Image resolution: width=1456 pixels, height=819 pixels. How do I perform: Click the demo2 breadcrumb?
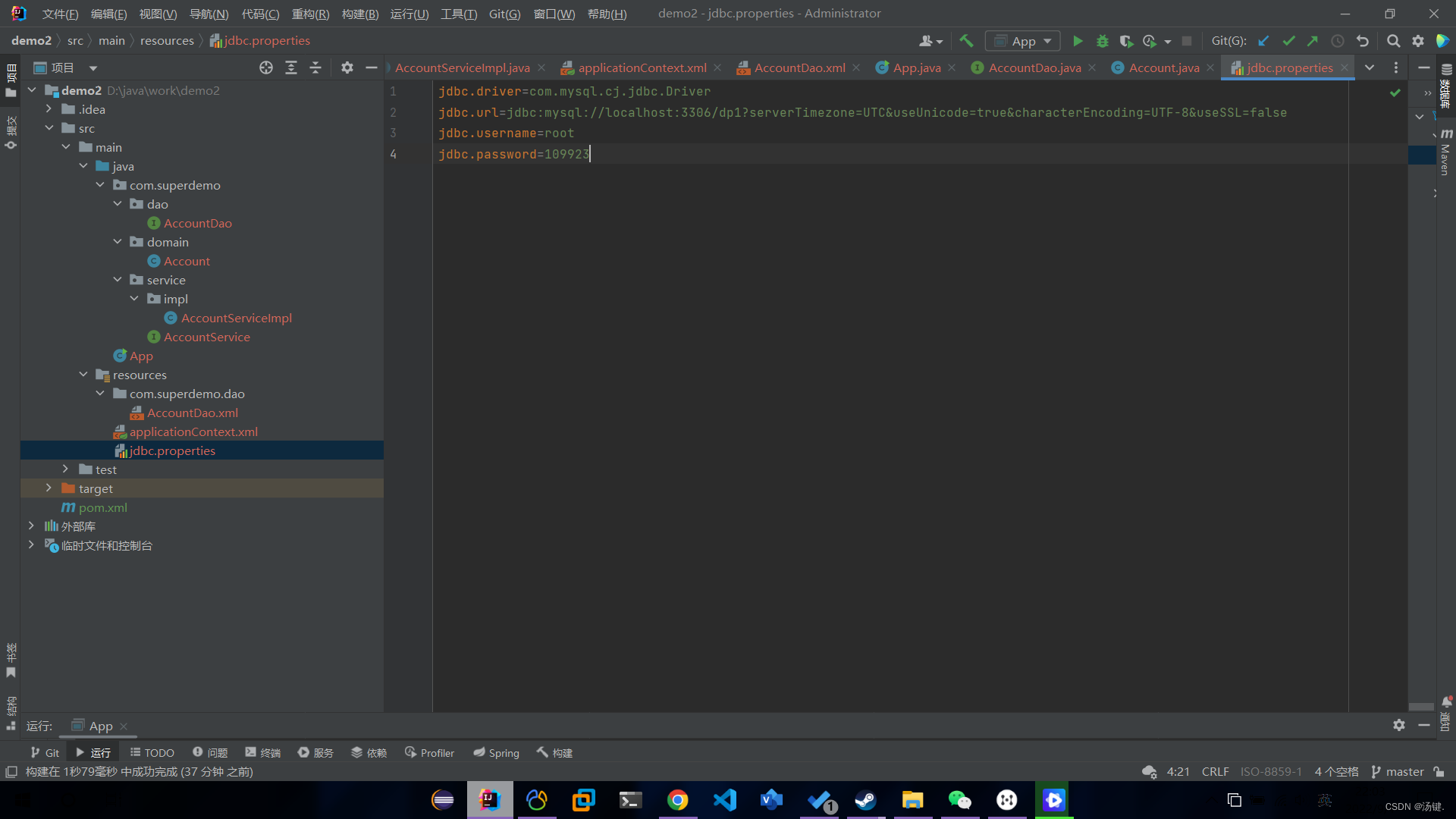31,41
